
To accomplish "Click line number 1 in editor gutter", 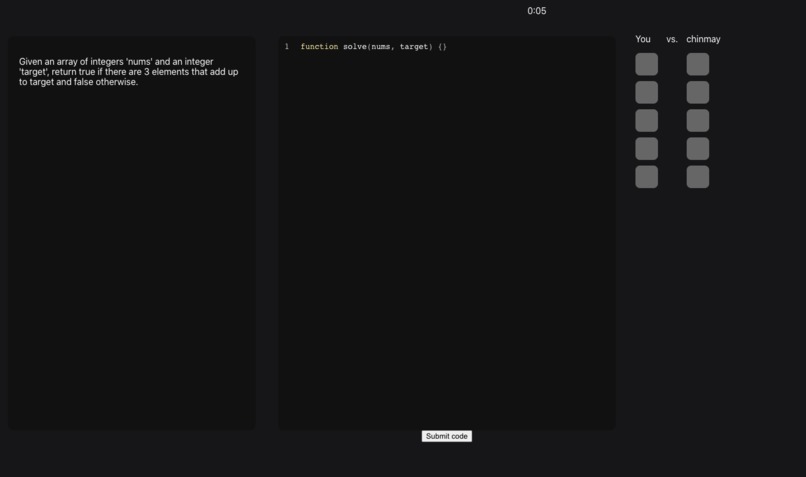I will pos(286,47).
